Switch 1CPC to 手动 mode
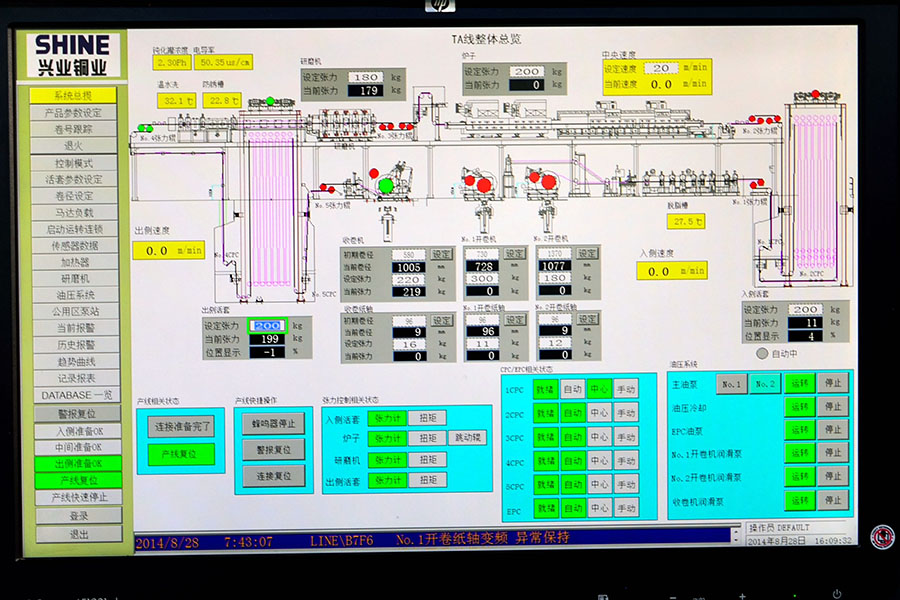The height and width of the screenshot is (600, 900). (625, 388)
